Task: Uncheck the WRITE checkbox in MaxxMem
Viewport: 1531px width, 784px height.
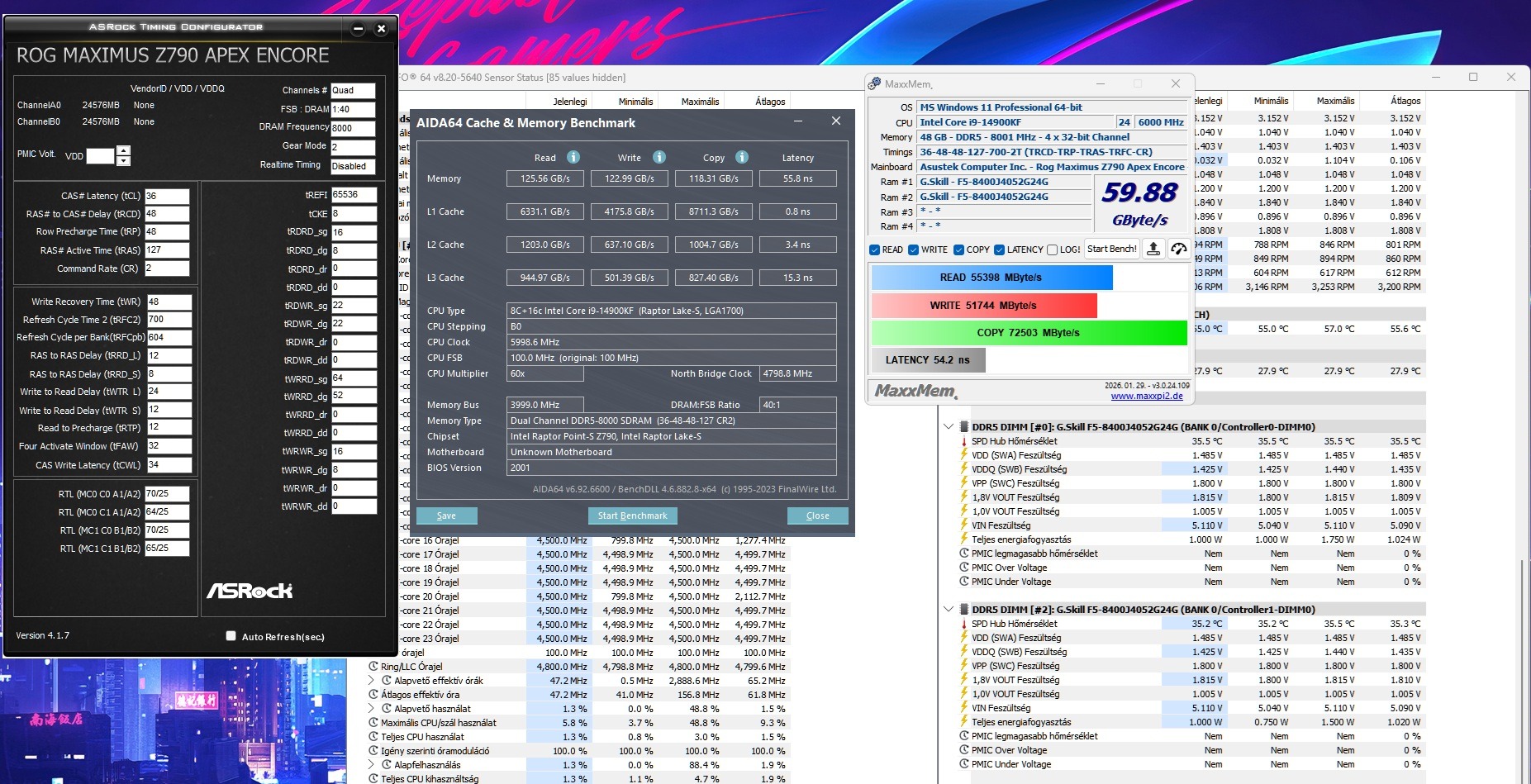Action: [x=913, y=249]
